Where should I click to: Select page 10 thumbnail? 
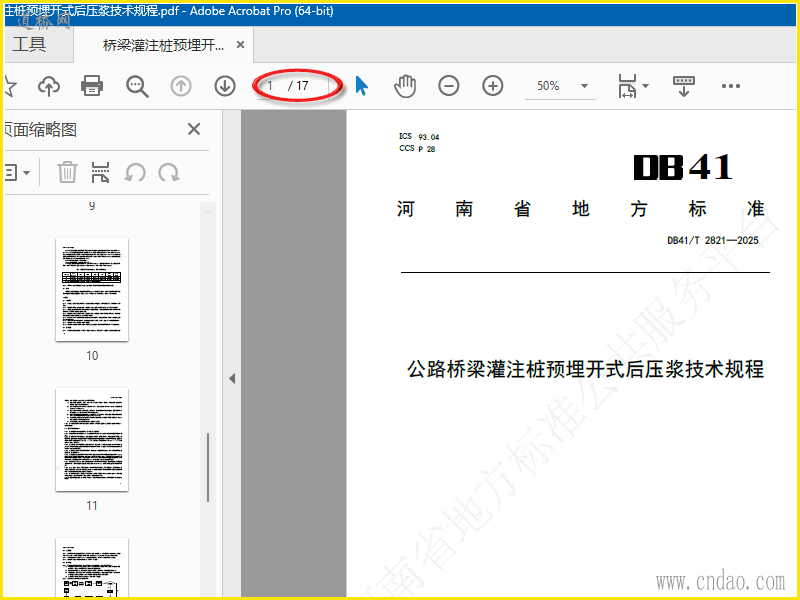[x=92, y=289]
